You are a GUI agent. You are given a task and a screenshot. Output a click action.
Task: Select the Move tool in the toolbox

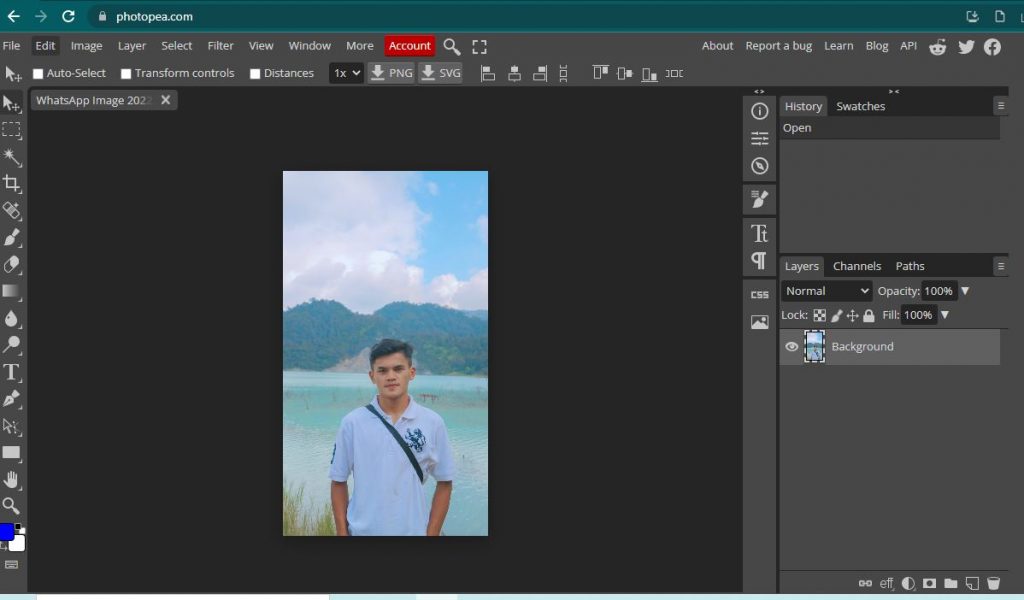11,103
